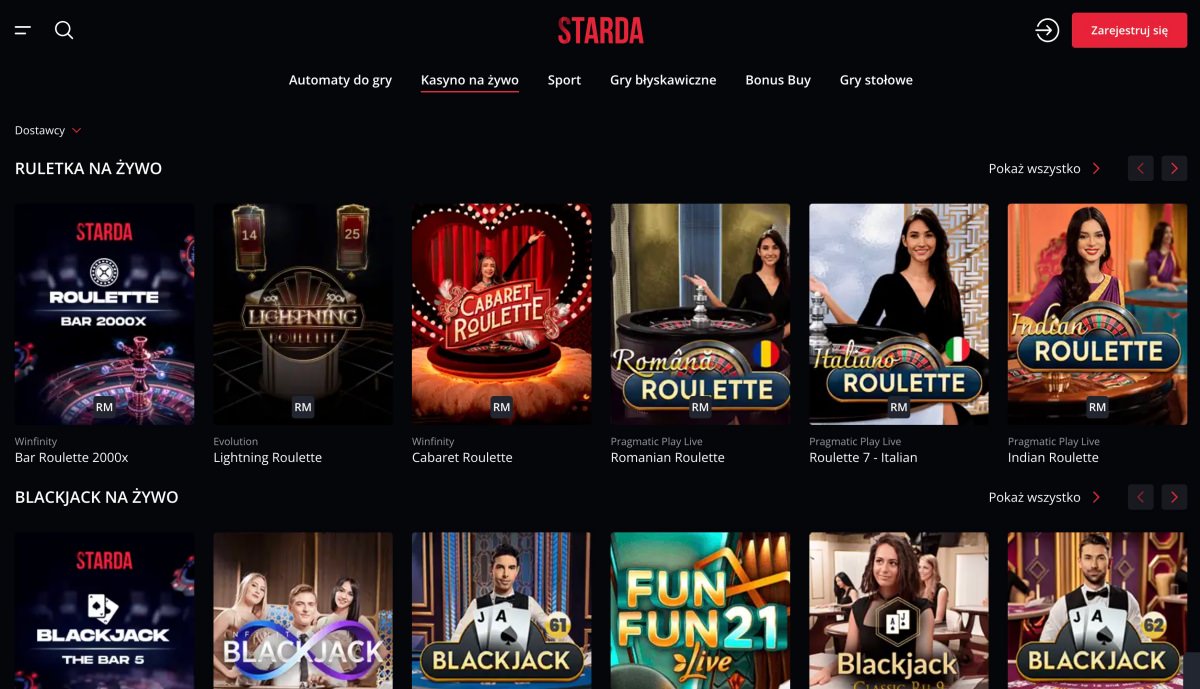This screenshot has width=1200, height=689.
Task: Select the Bonus Buy tab
Action: (x=778, y=80)
